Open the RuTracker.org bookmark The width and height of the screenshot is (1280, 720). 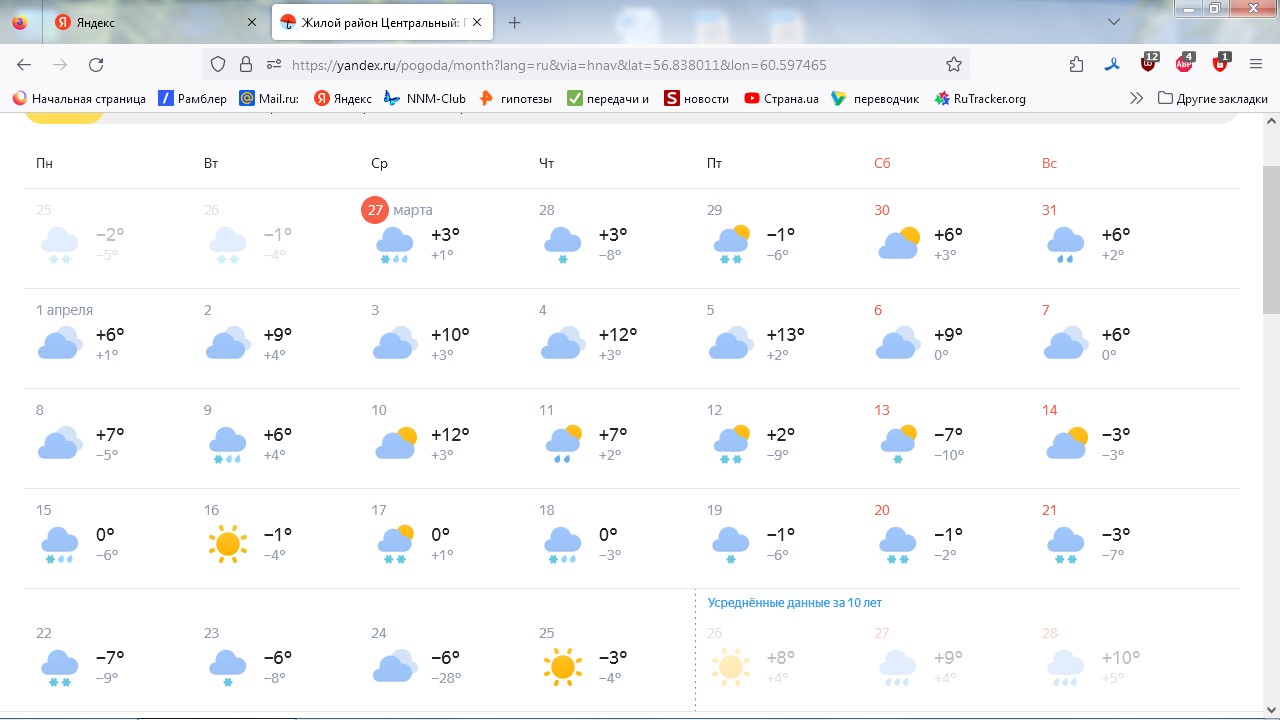pyautogui.click(x=980, y=98)
